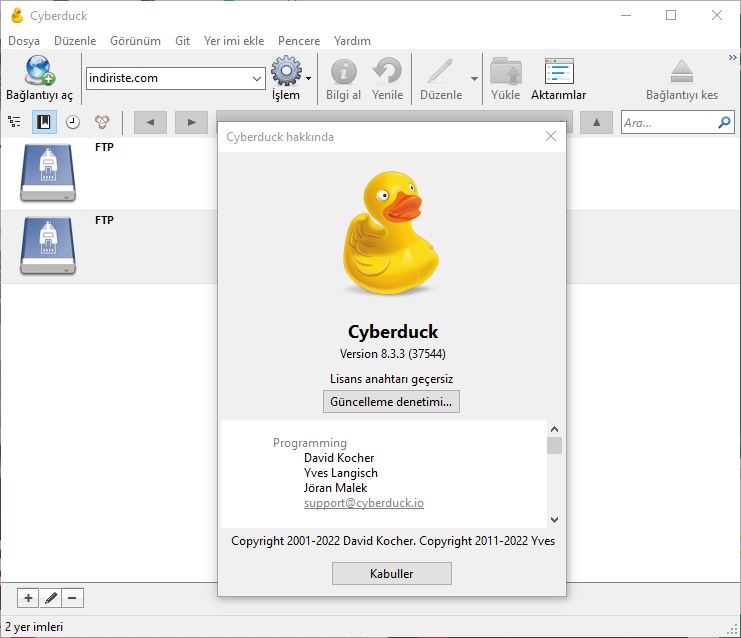Click the 2 yer imleri status text
This screenshot has height=638, width=741.
click(34, 627)
